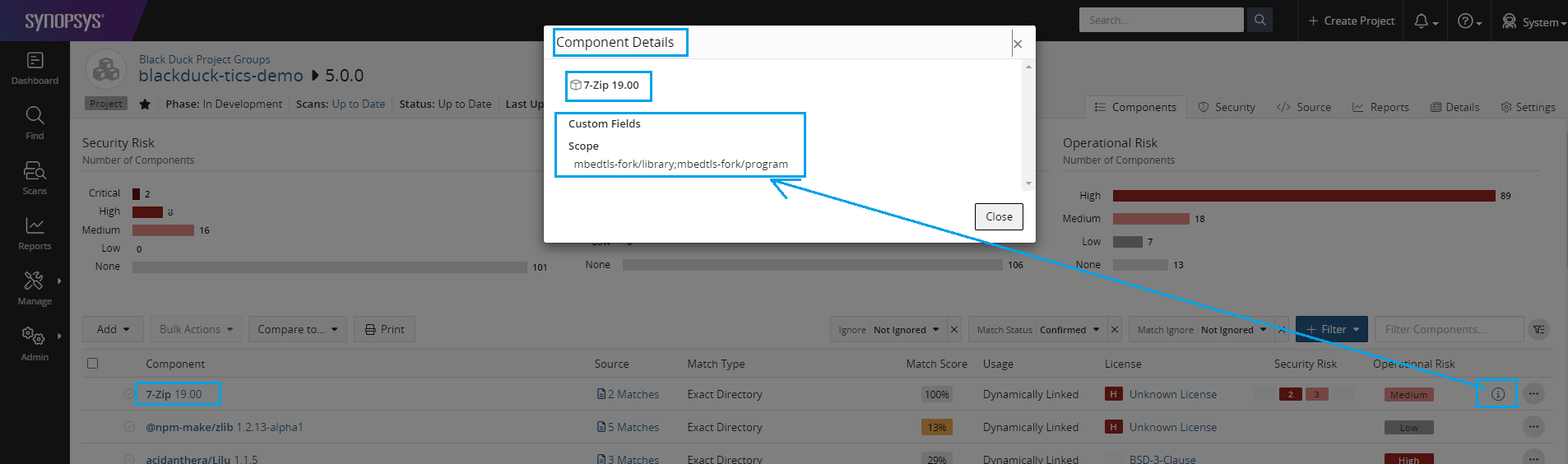Remove the Match Status Confirmed filter
Image resolution: width=1568 pixels, height=464 pixels.
pos(1114,329)
